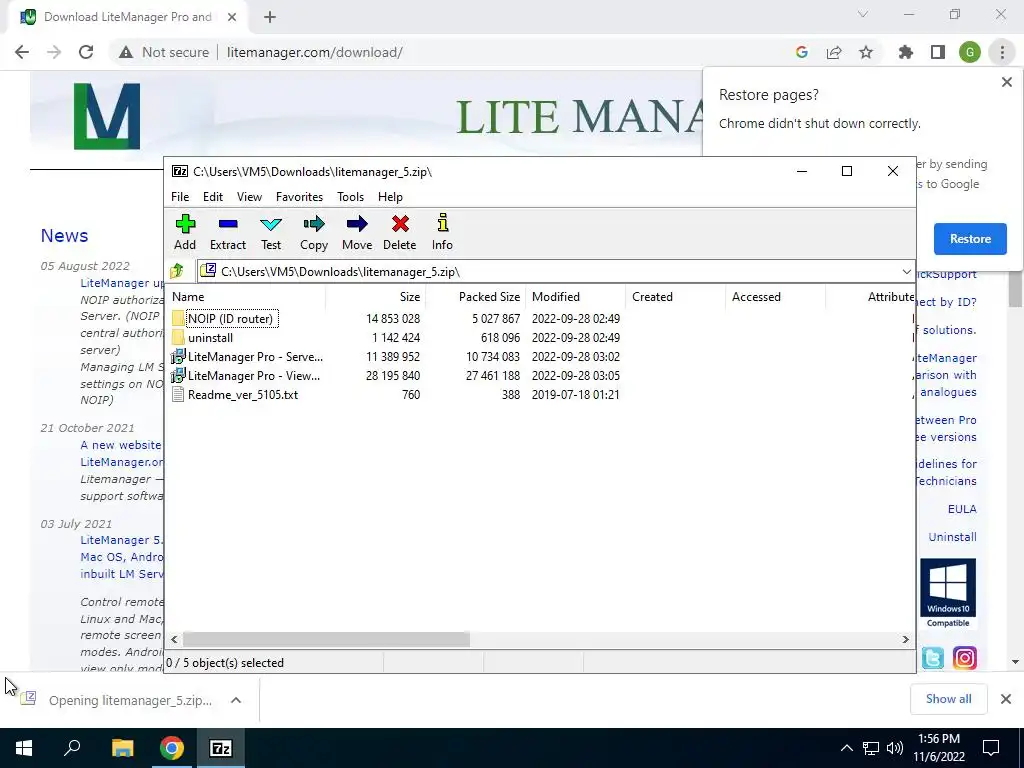Image resolution: width=1024 pixels, height=768 pixels.
Task: Go back in Chrome
Action: [22, 52]
